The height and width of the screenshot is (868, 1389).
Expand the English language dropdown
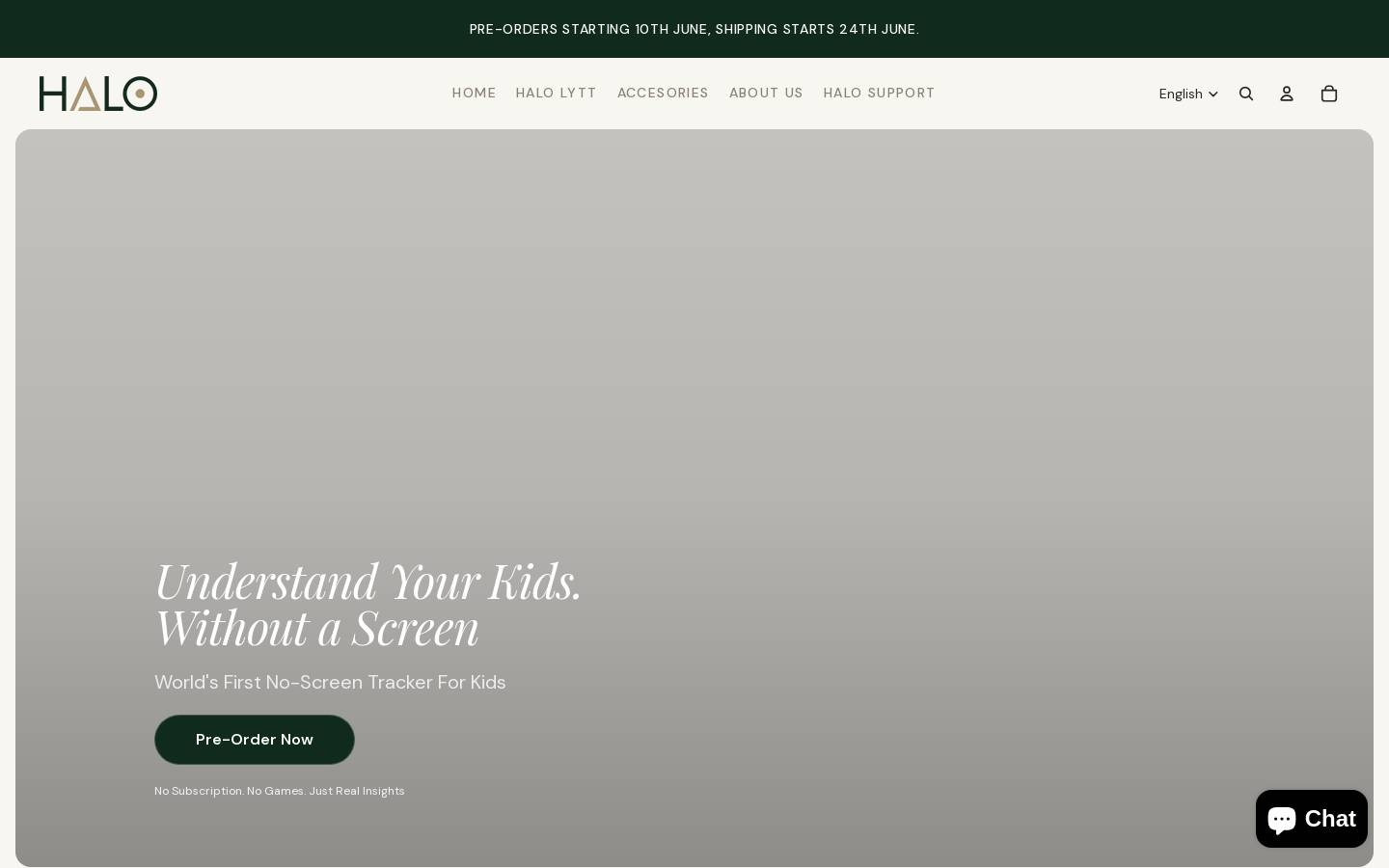[1188, 94]
